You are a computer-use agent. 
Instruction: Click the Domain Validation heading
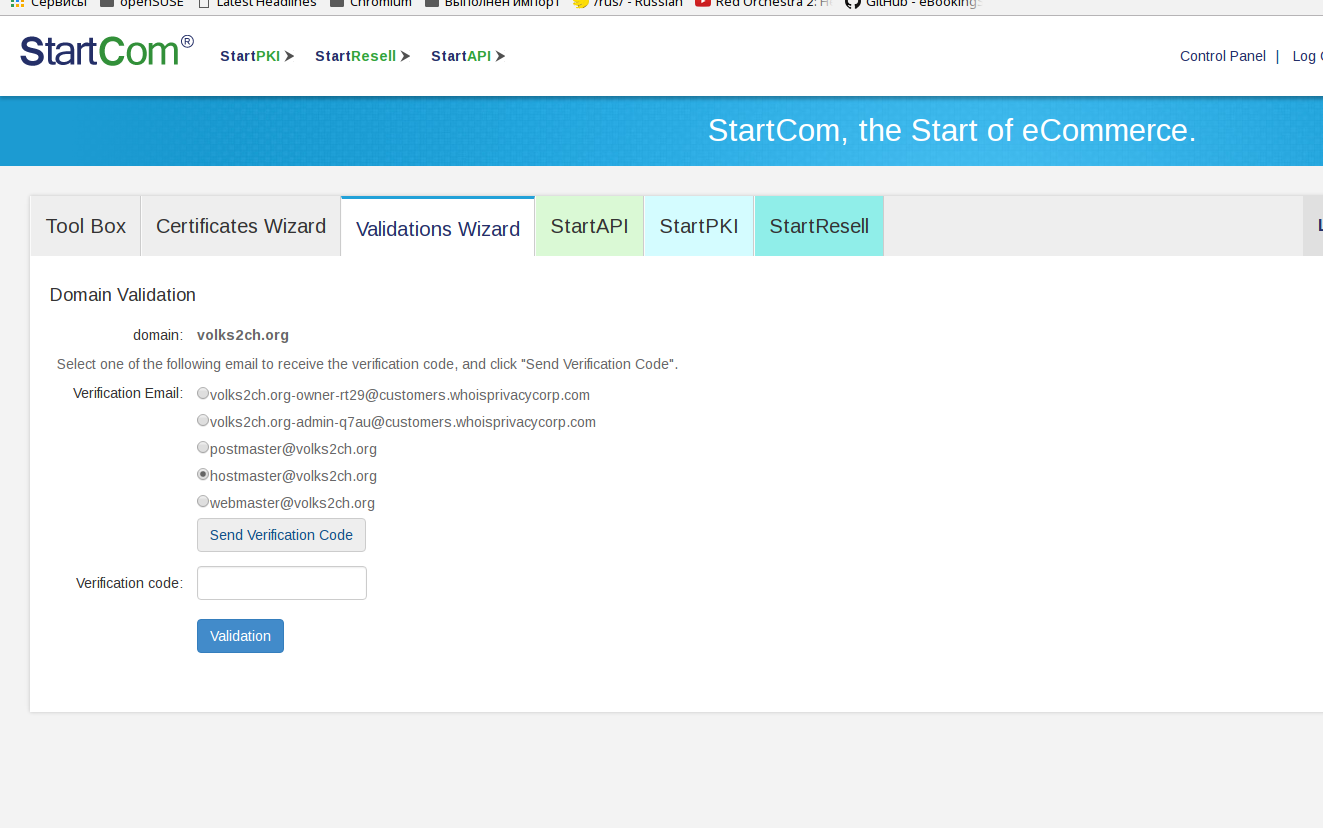(123, 295)
